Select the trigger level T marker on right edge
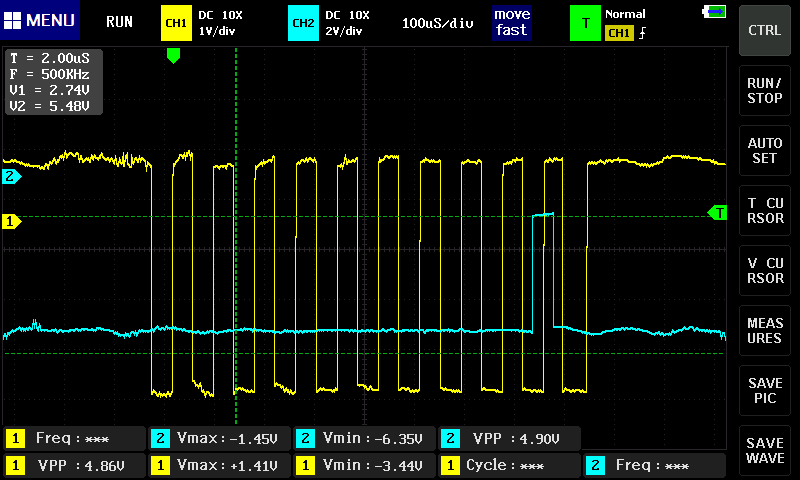The width and height of the screenshot is (800, 480). pos(717,212)
